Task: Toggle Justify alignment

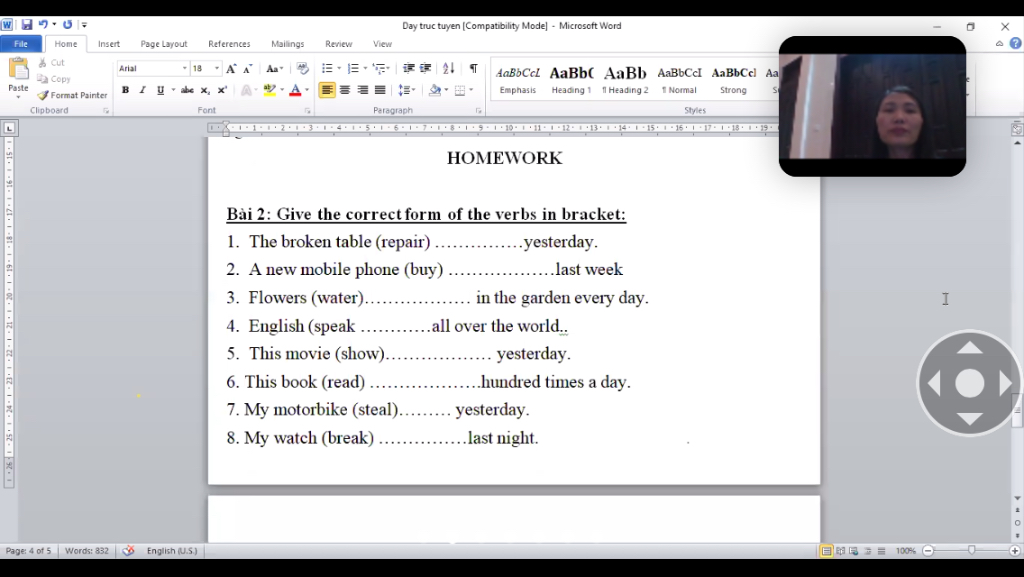Action: [x=379, y=90]
